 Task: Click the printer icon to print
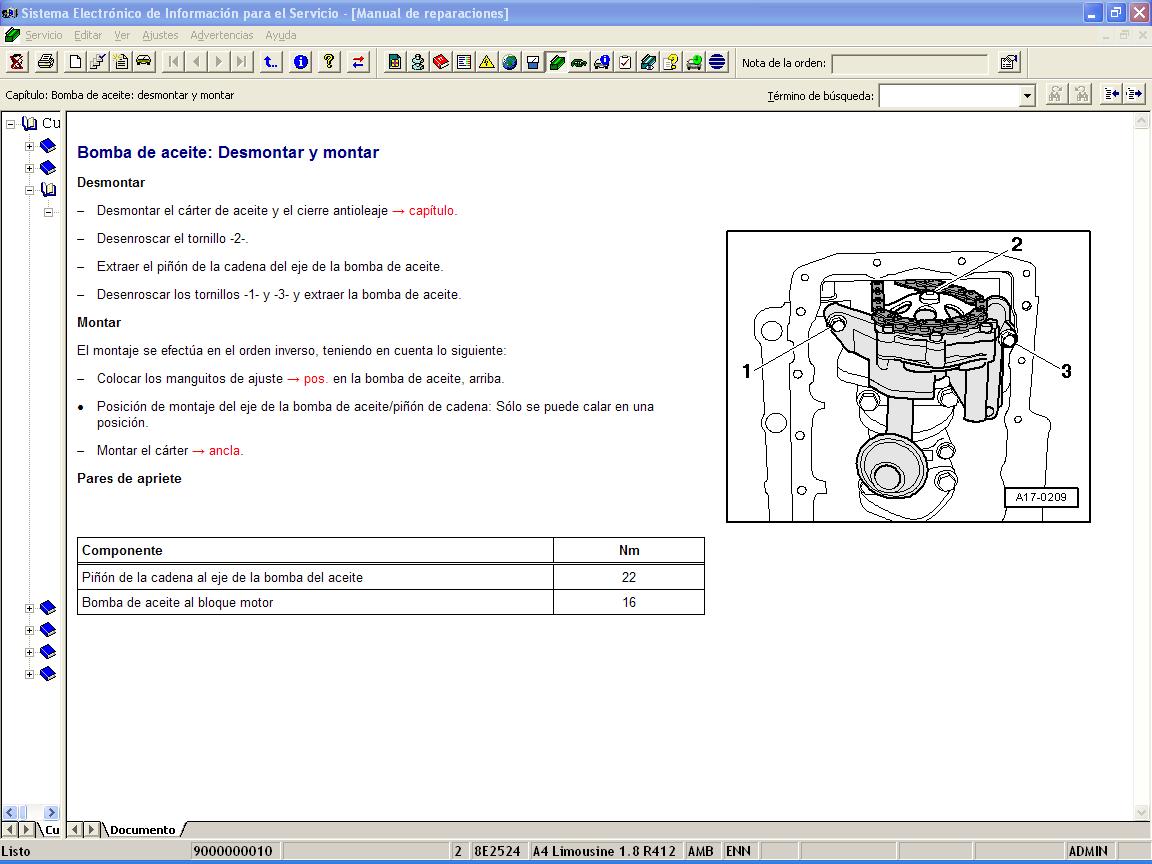(x=46, y=62)
